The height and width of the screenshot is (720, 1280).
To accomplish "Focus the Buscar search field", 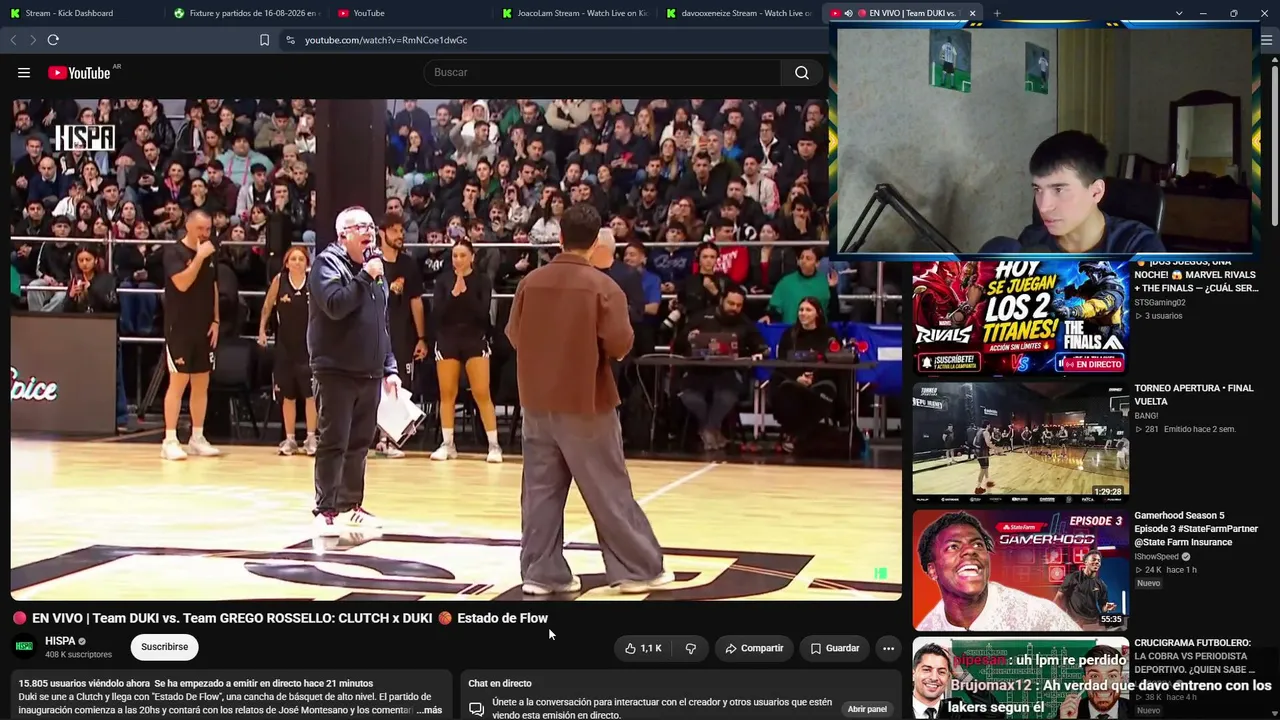I will click(603, 72).
